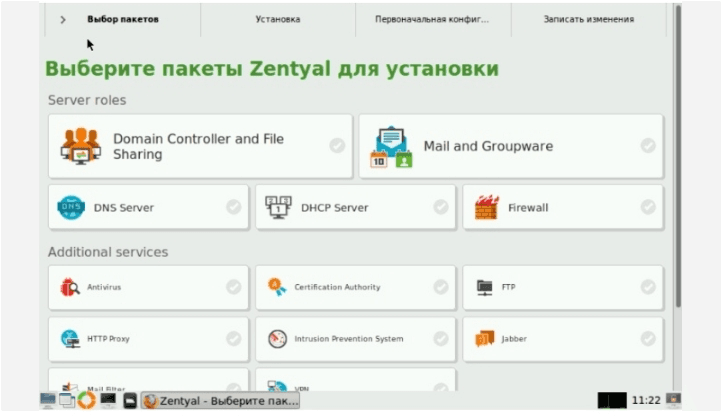Tick the Jabber checkmark
This screenshot has height=416, width=722.
click(x=648, y=339)
